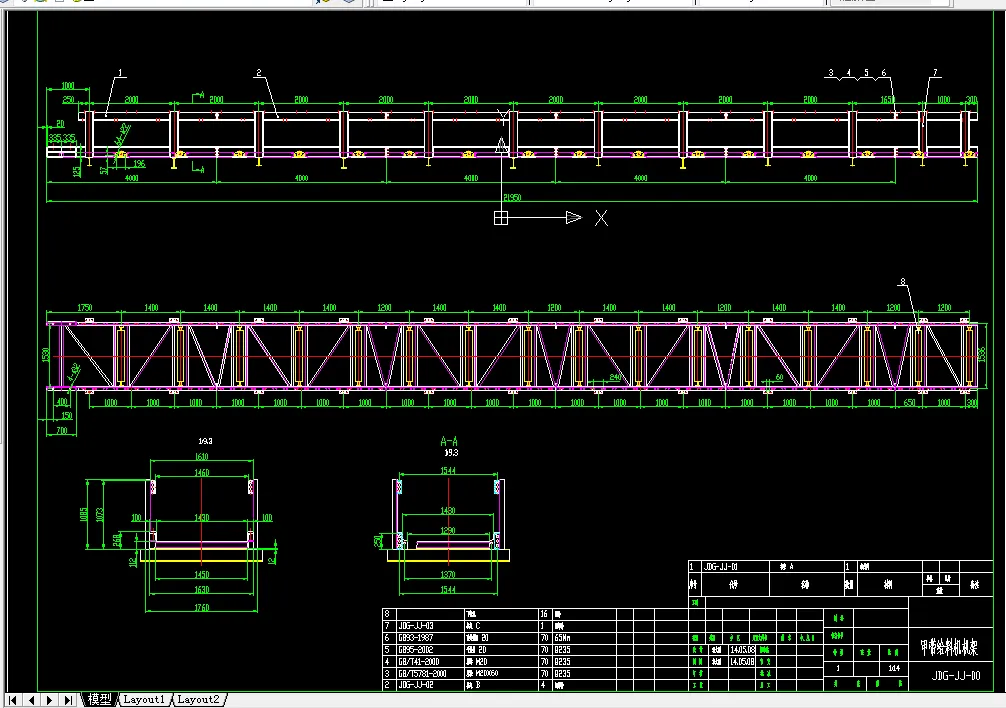The width and height of the screenshot is (1006, 708).
Task: Click the next layout tab arrow
Action: click(x=49, y=700)
